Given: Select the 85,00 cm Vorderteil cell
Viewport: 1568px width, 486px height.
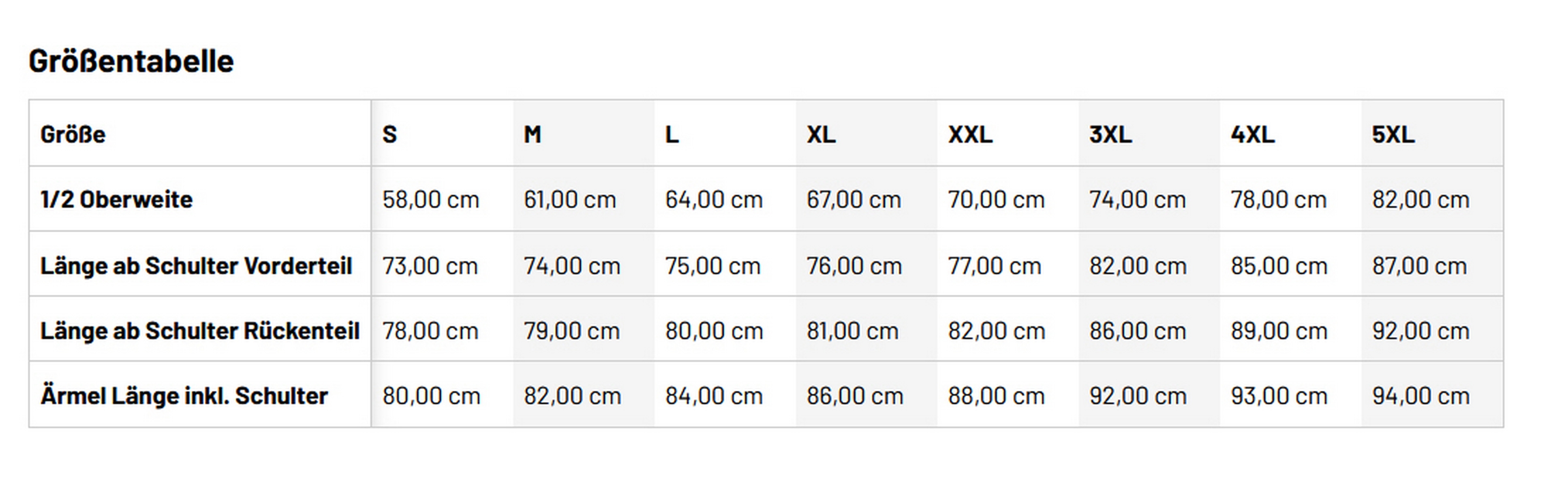Looking at the screenshot, I should pos(1279,266).
